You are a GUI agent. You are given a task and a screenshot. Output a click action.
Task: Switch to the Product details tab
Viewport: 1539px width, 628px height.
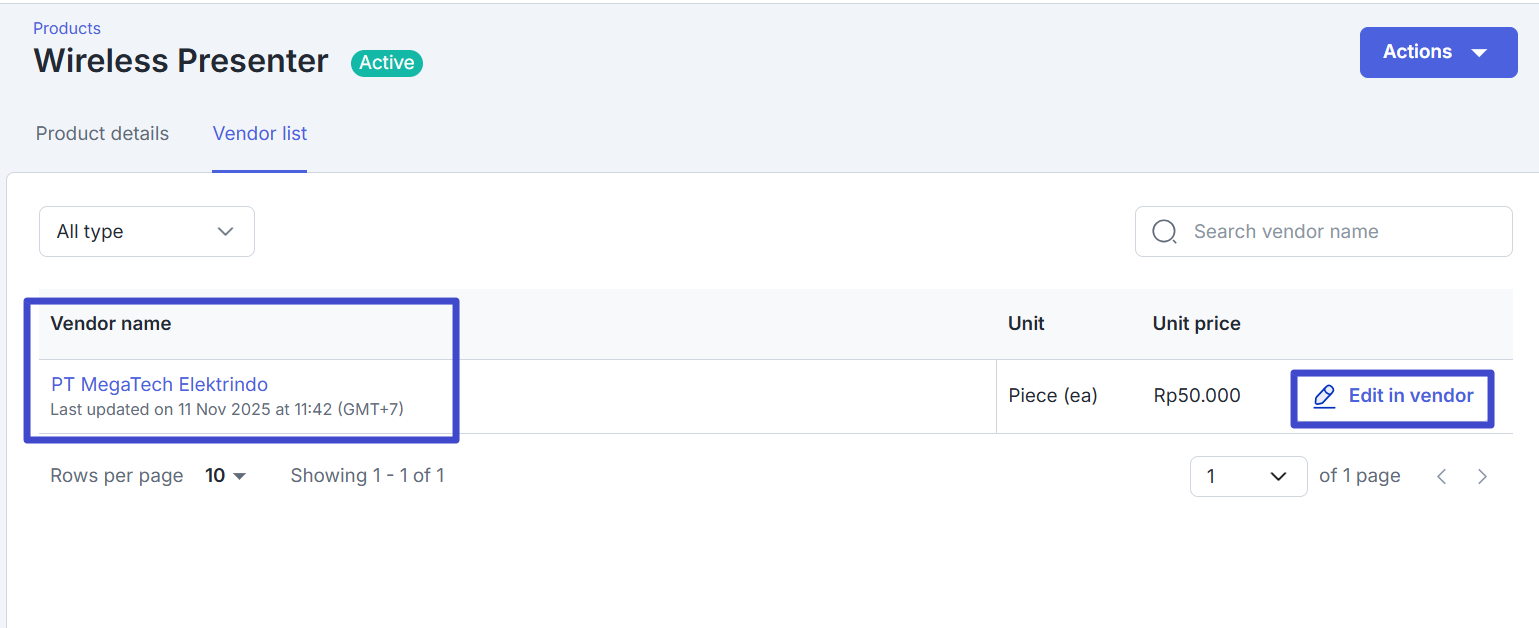point(102,134)
